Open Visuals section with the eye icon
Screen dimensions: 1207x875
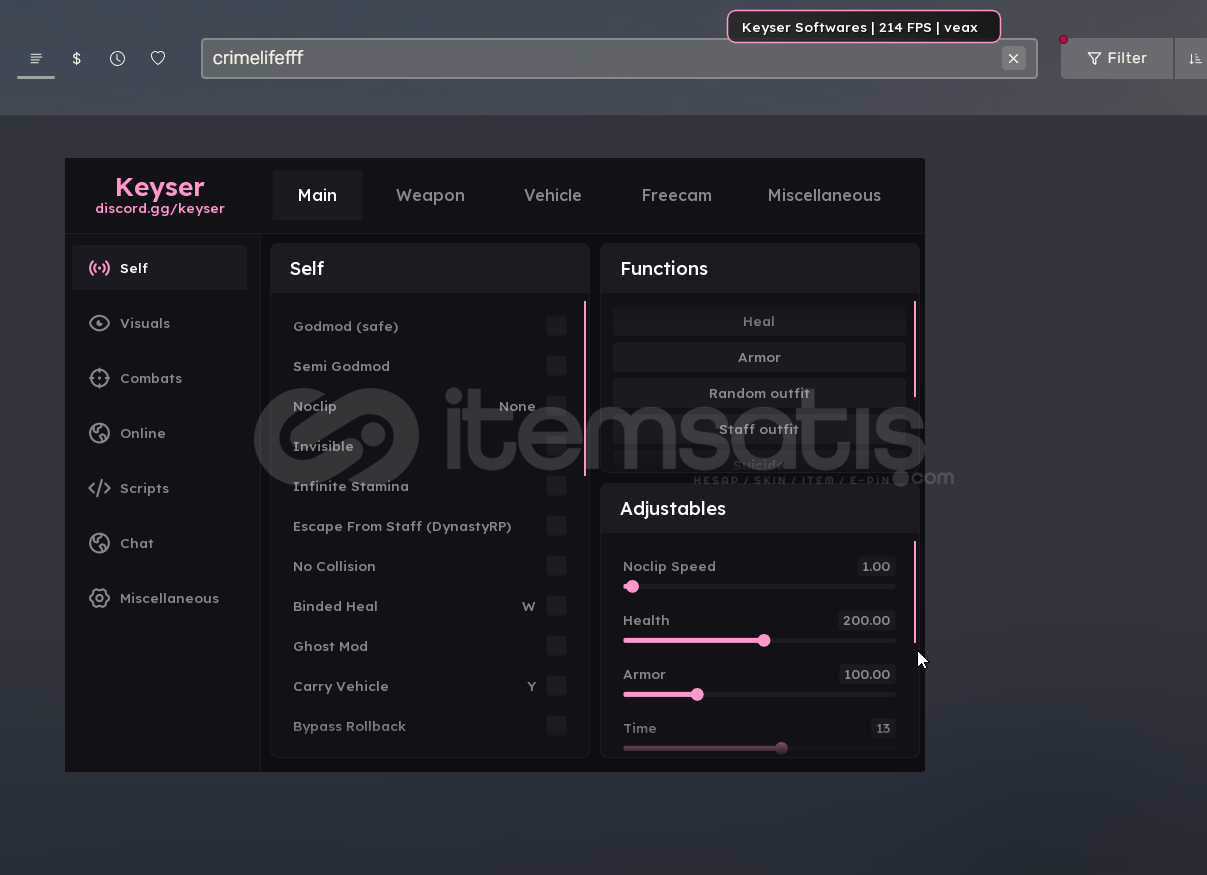tap(159, 323)
